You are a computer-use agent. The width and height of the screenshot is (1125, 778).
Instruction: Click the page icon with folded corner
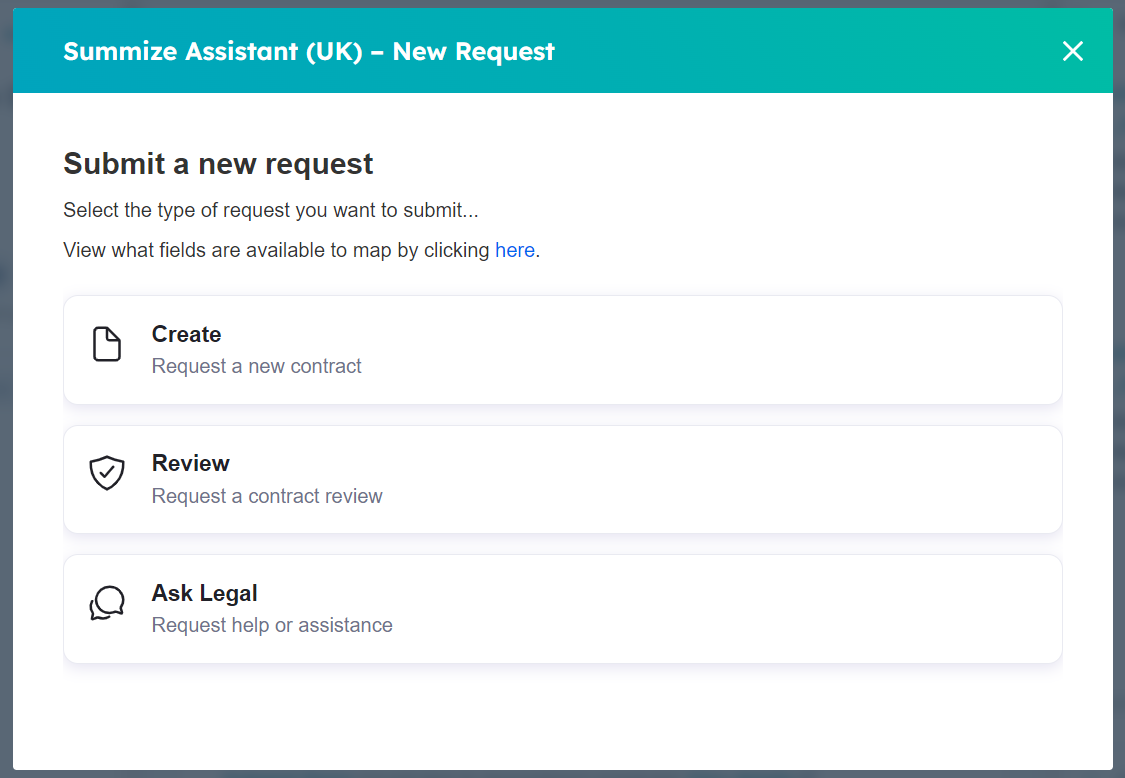click(x=107, y=344)
